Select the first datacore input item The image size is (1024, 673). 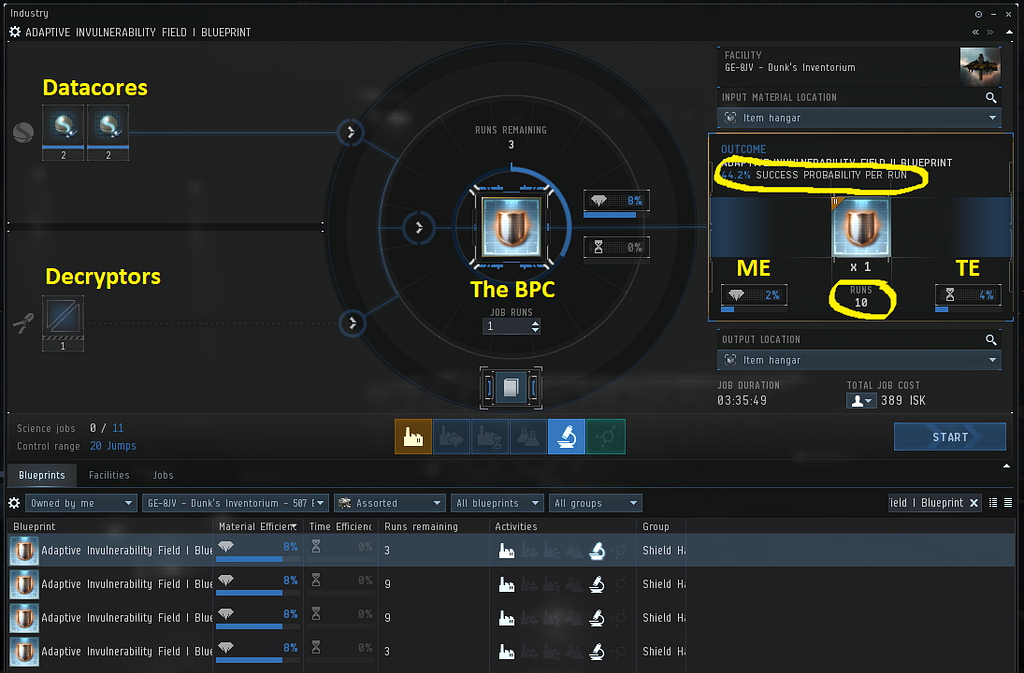point(63,133)
